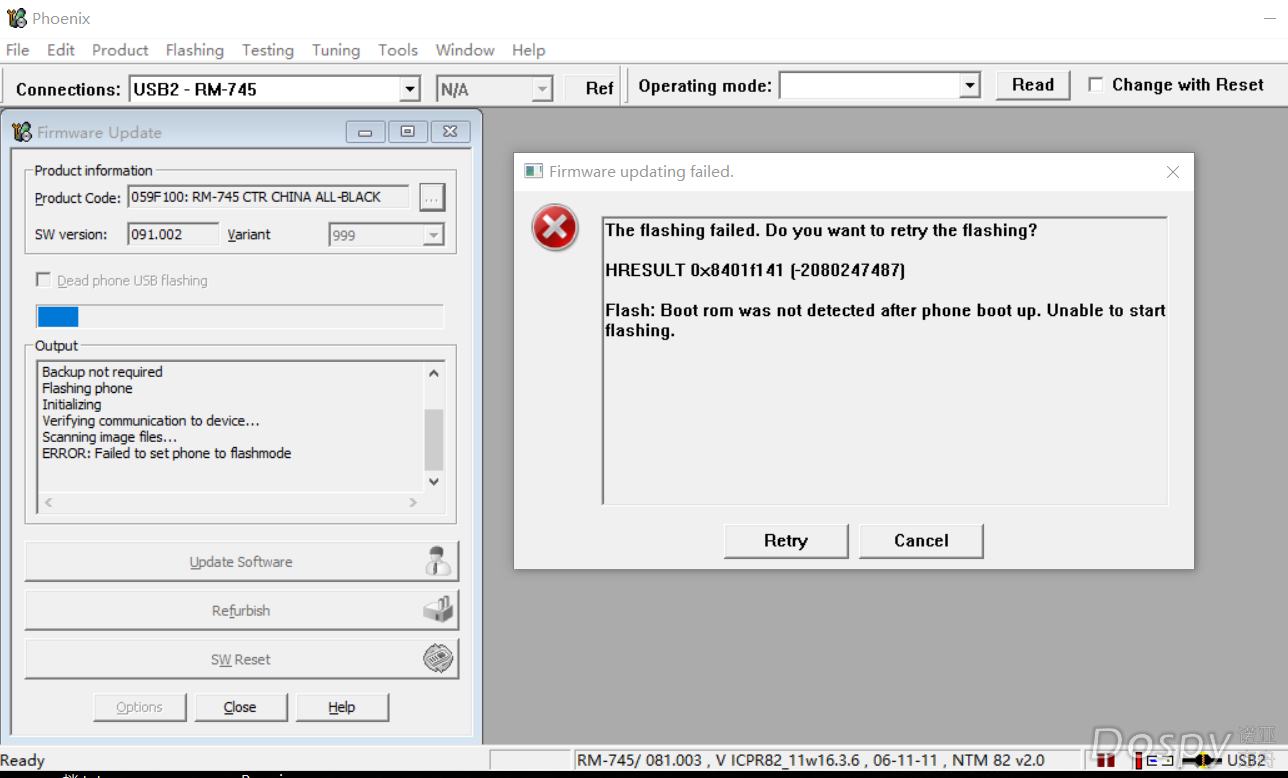
Task: Toggle the Change with Reset checkbox
Action: tap(1096, 85)
